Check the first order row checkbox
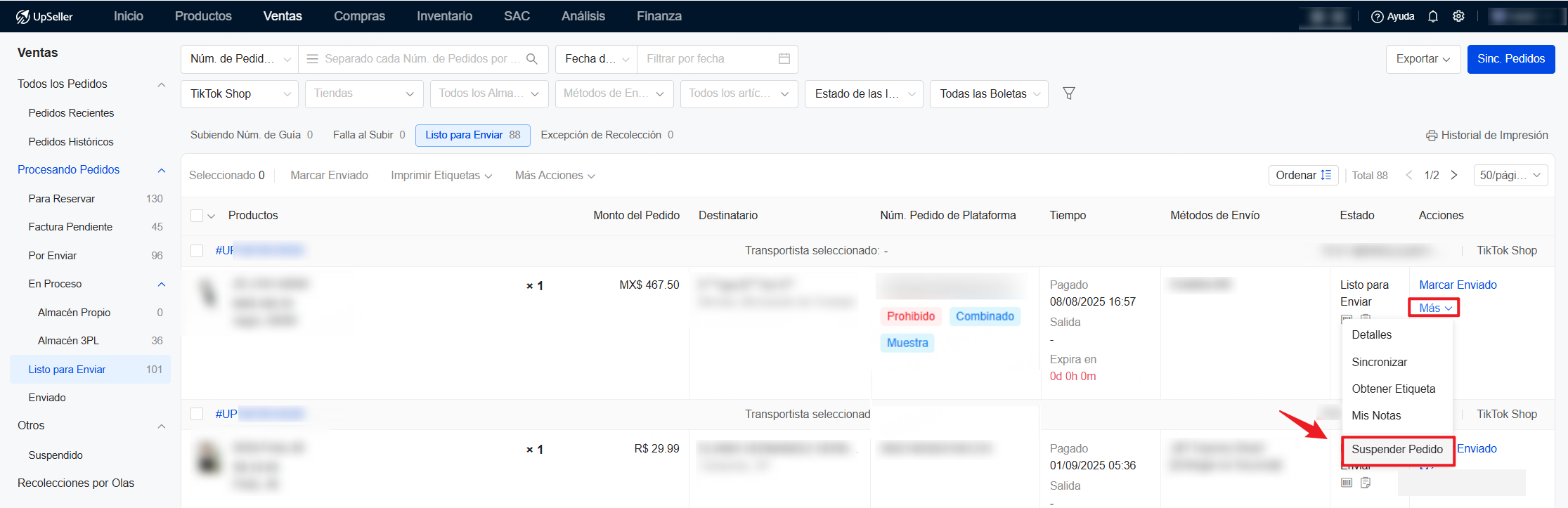Viewport: 1568px width, 508px height. pos(197,251)
